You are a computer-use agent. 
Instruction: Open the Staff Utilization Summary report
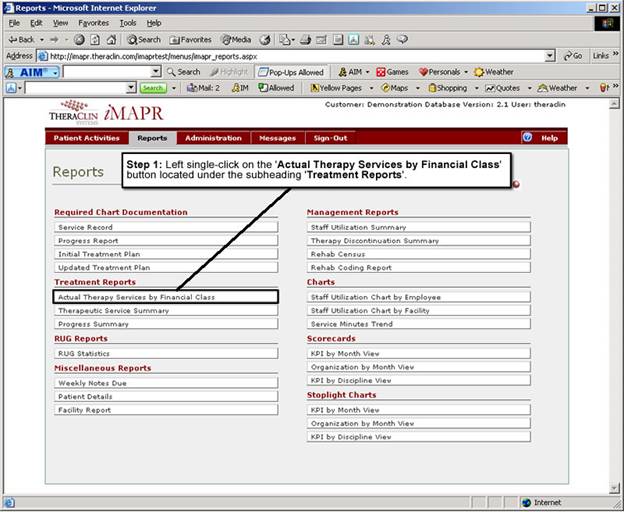click(418, 227)
